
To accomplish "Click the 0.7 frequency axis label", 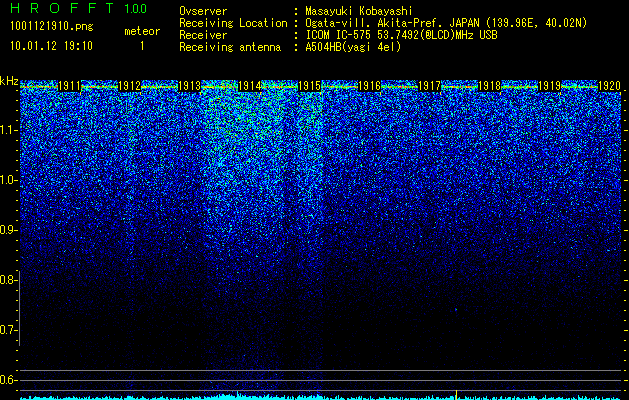I will pyautogui.click(x=8, y=330).
